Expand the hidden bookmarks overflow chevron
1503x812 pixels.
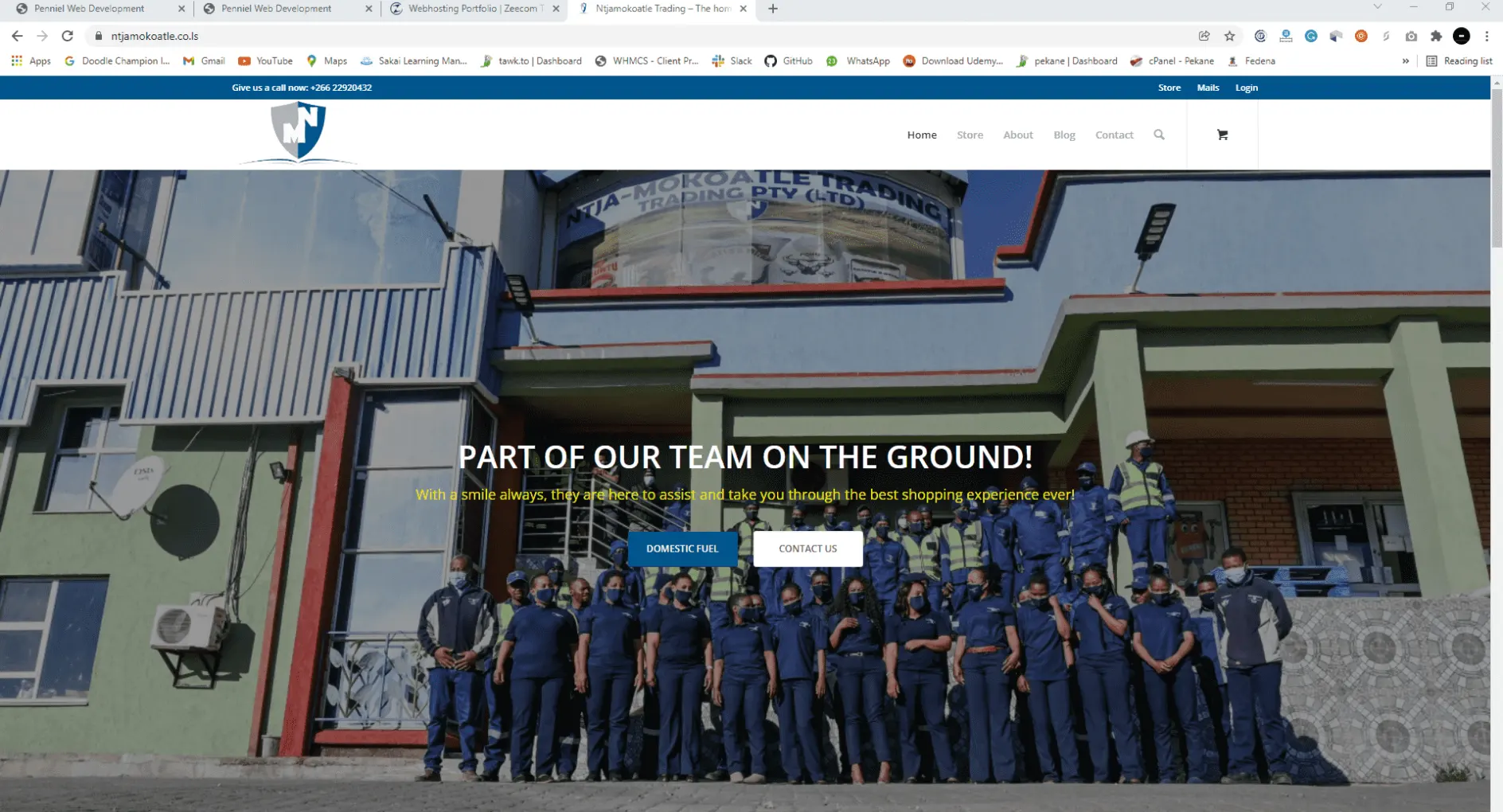pyautogui.click(x=1405, y=61)
